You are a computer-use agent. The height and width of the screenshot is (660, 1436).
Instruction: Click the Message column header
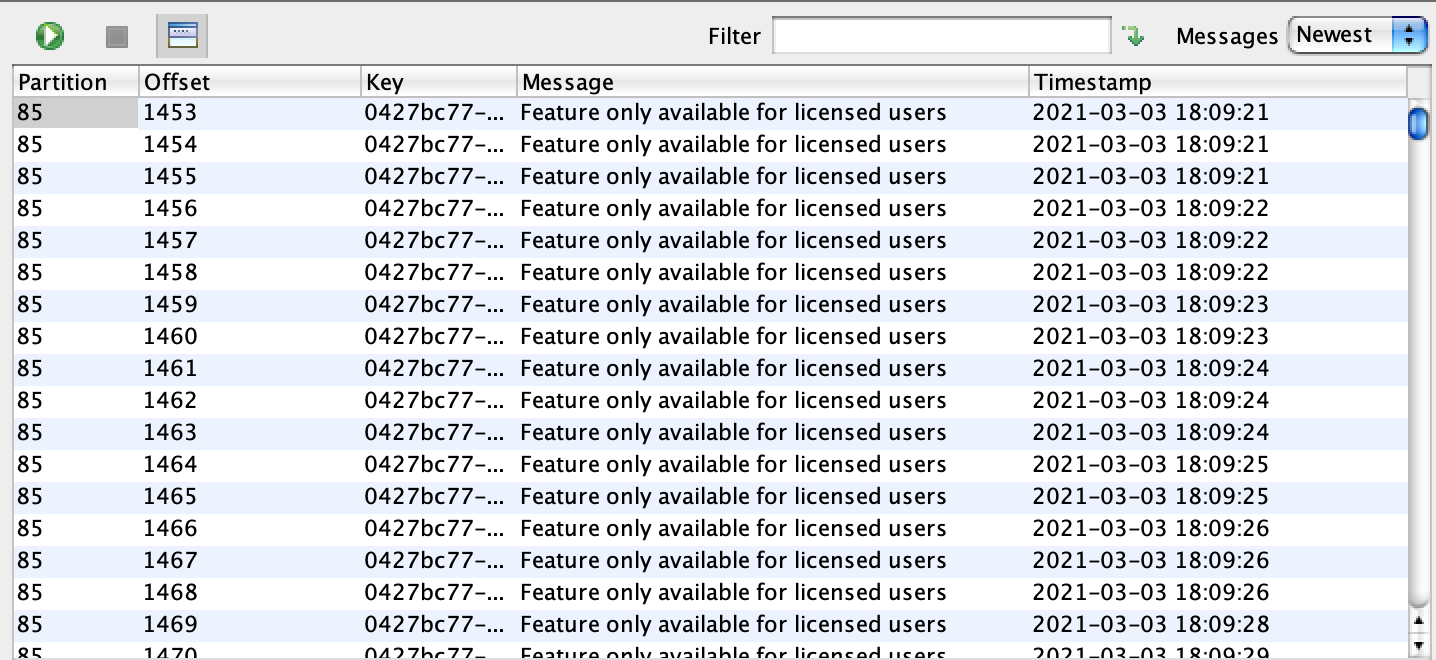coord(772,82)
